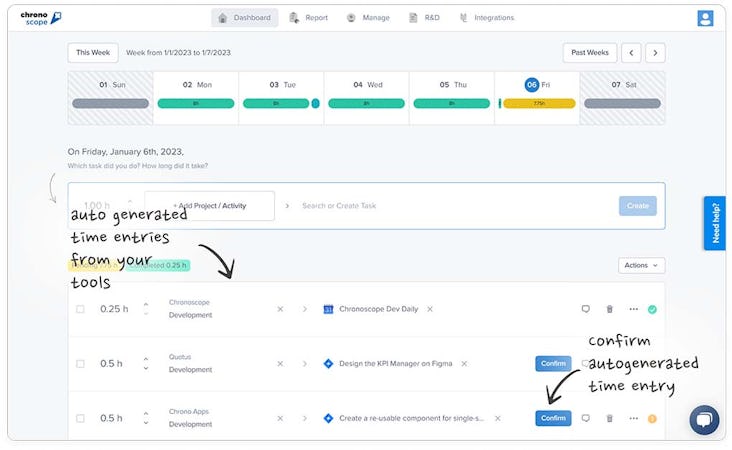Click chevron after Chronoscope Development
The image size is (732, 450).
[305, 309]
